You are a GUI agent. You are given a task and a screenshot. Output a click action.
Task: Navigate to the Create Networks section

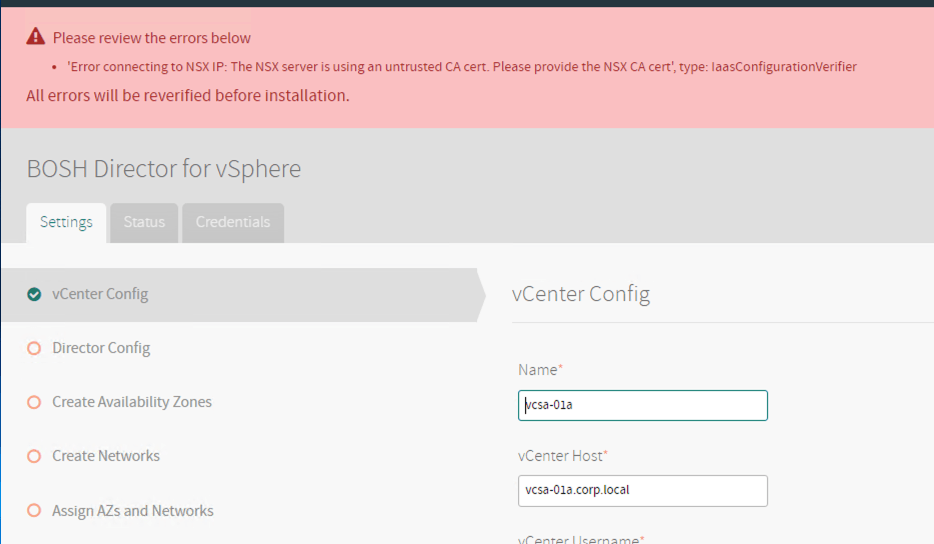coord(106,456)
